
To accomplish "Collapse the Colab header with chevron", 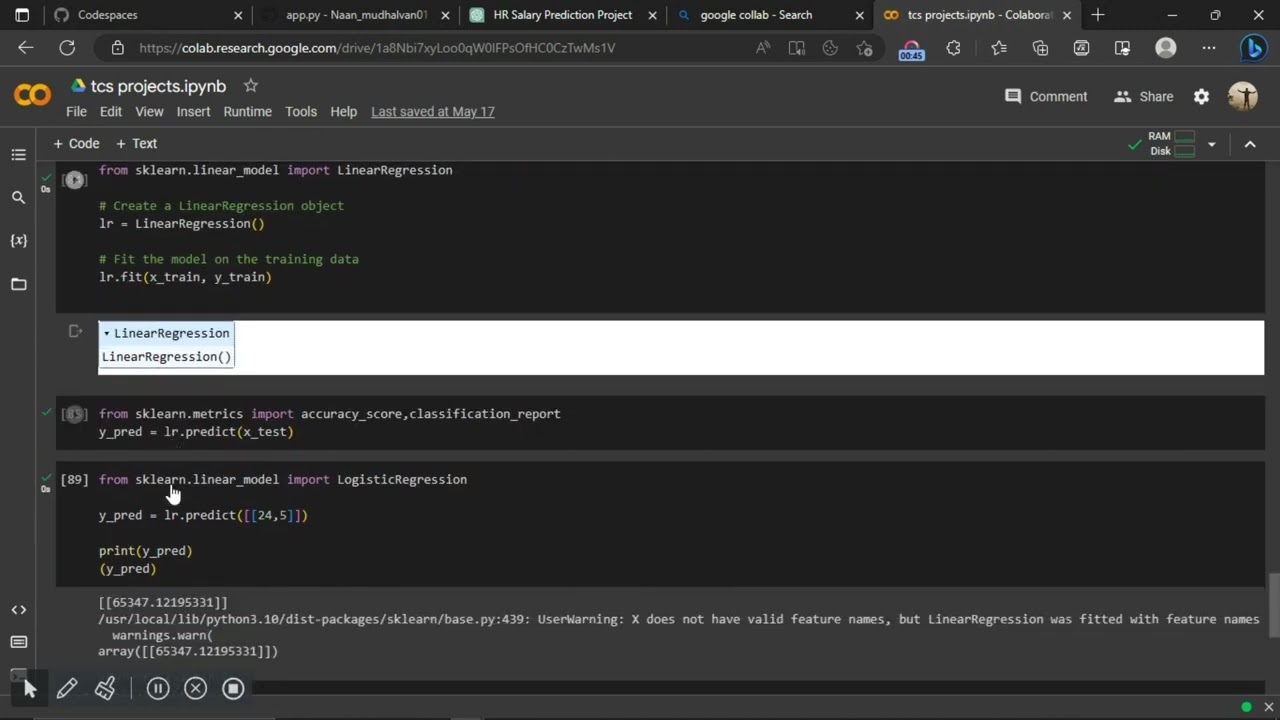I will [x=1250, y=145].
